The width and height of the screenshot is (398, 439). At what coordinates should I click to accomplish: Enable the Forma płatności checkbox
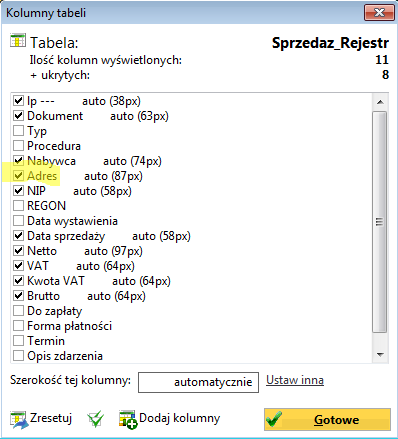(18, 326)
